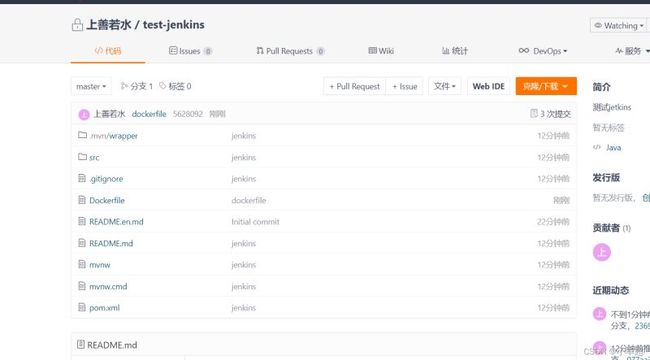Launch the Web IDE
Viewport: 650px width, 360px height.
click(x=488, y=86)
